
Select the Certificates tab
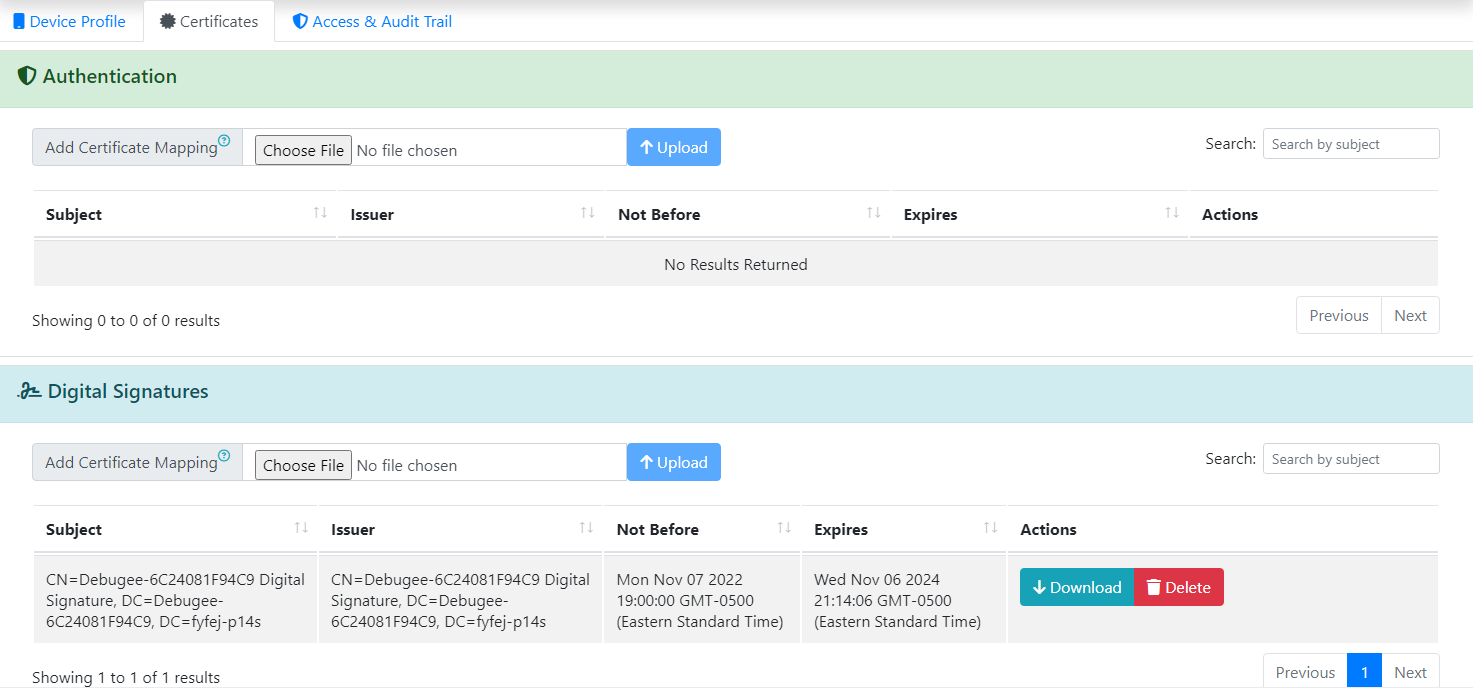point(209,21)
